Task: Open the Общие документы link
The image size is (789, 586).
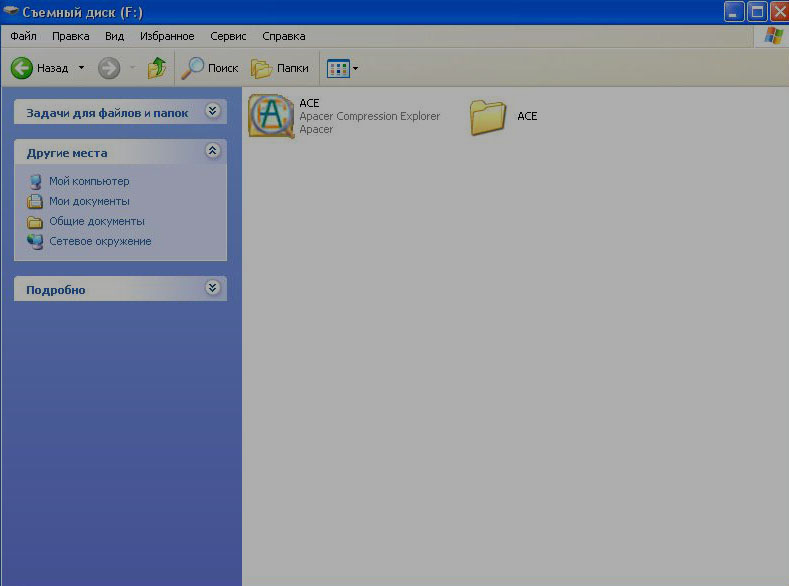Action: click(96, 221)
